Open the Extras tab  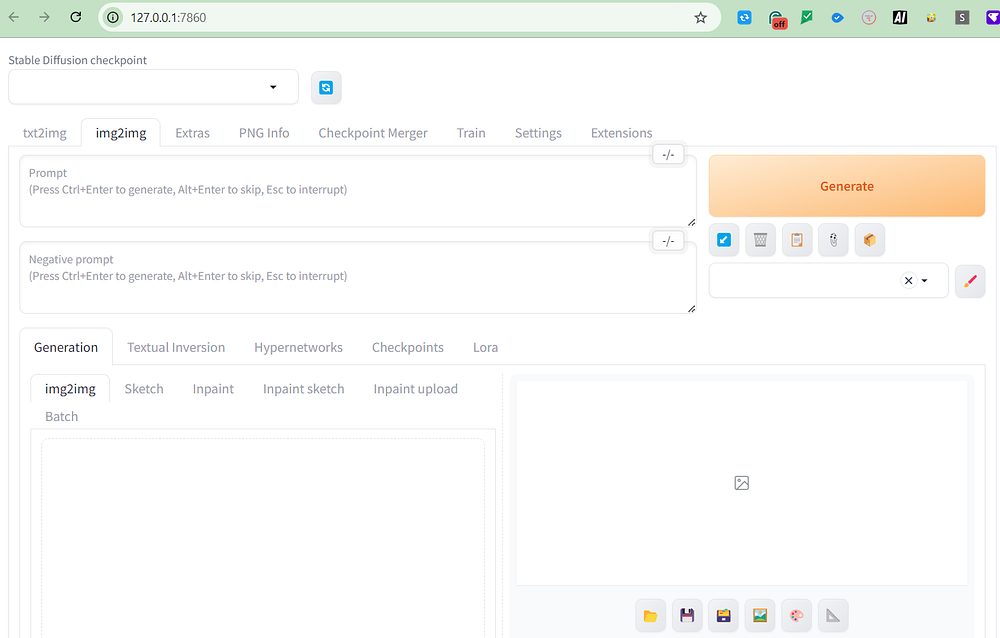[x=193, y=133]
